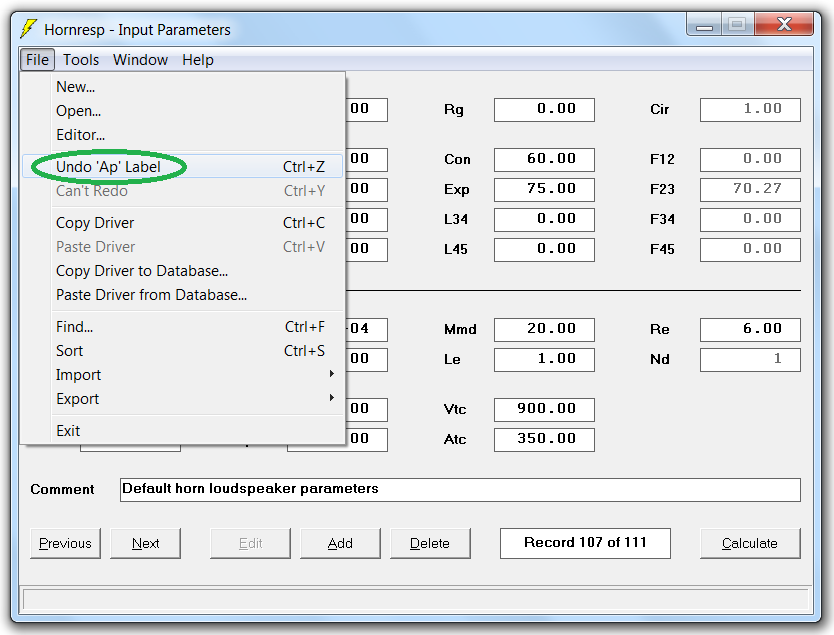834x635 pixels.
Task: Click the Rg input field
Action: point(544,110)
